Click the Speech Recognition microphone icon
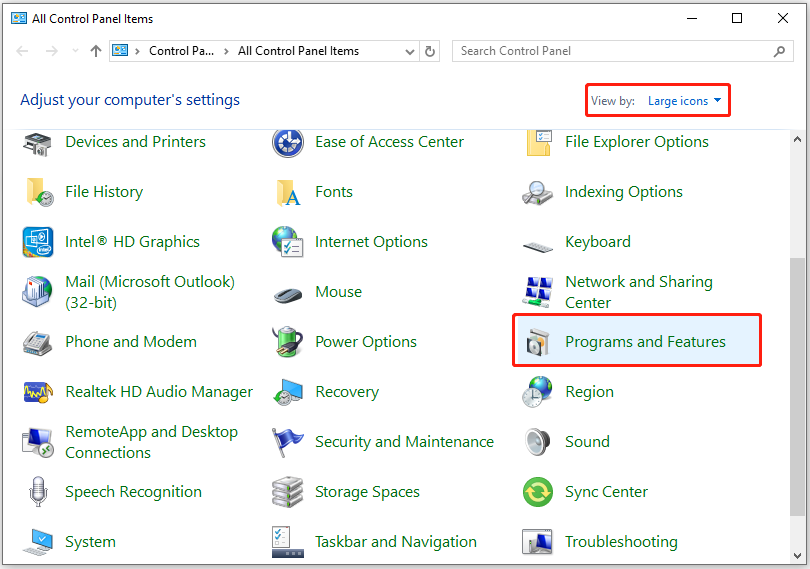810x569 pixels. [38, 491]
